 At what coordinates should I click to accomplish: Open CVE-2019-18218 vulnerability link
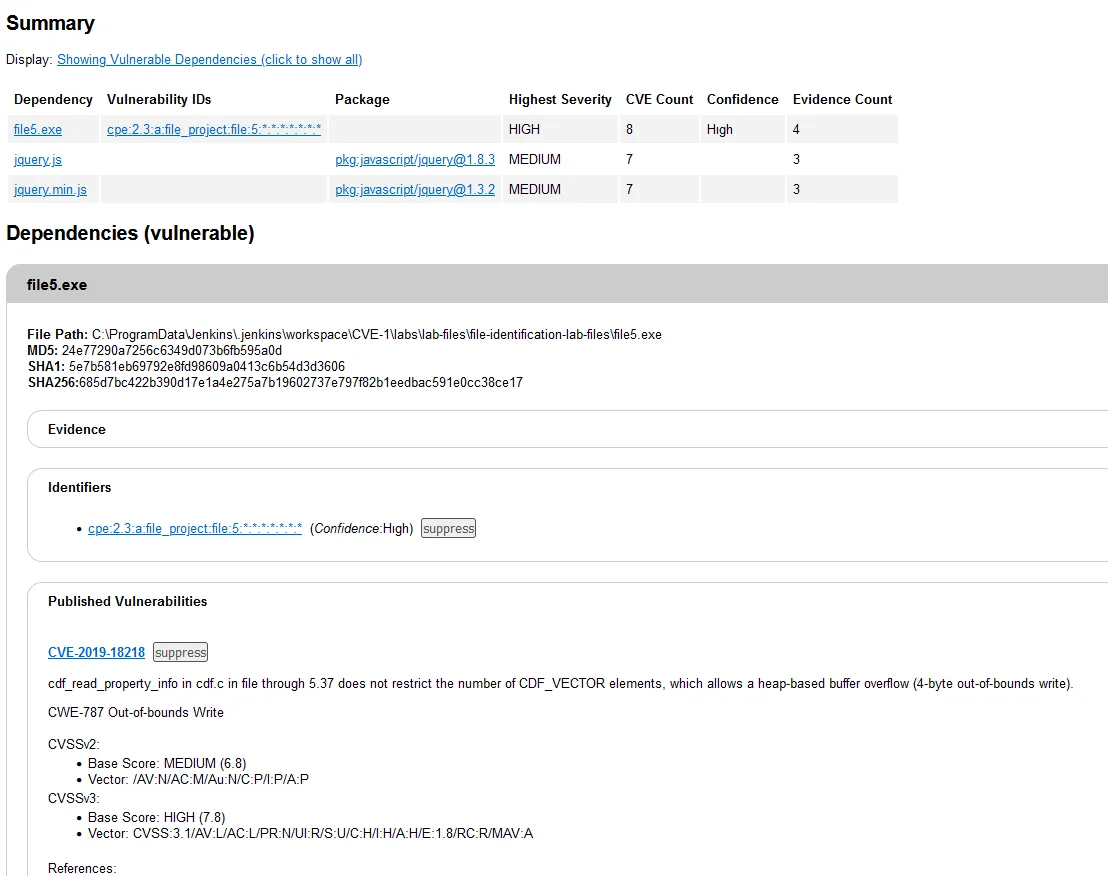(96, 652)
